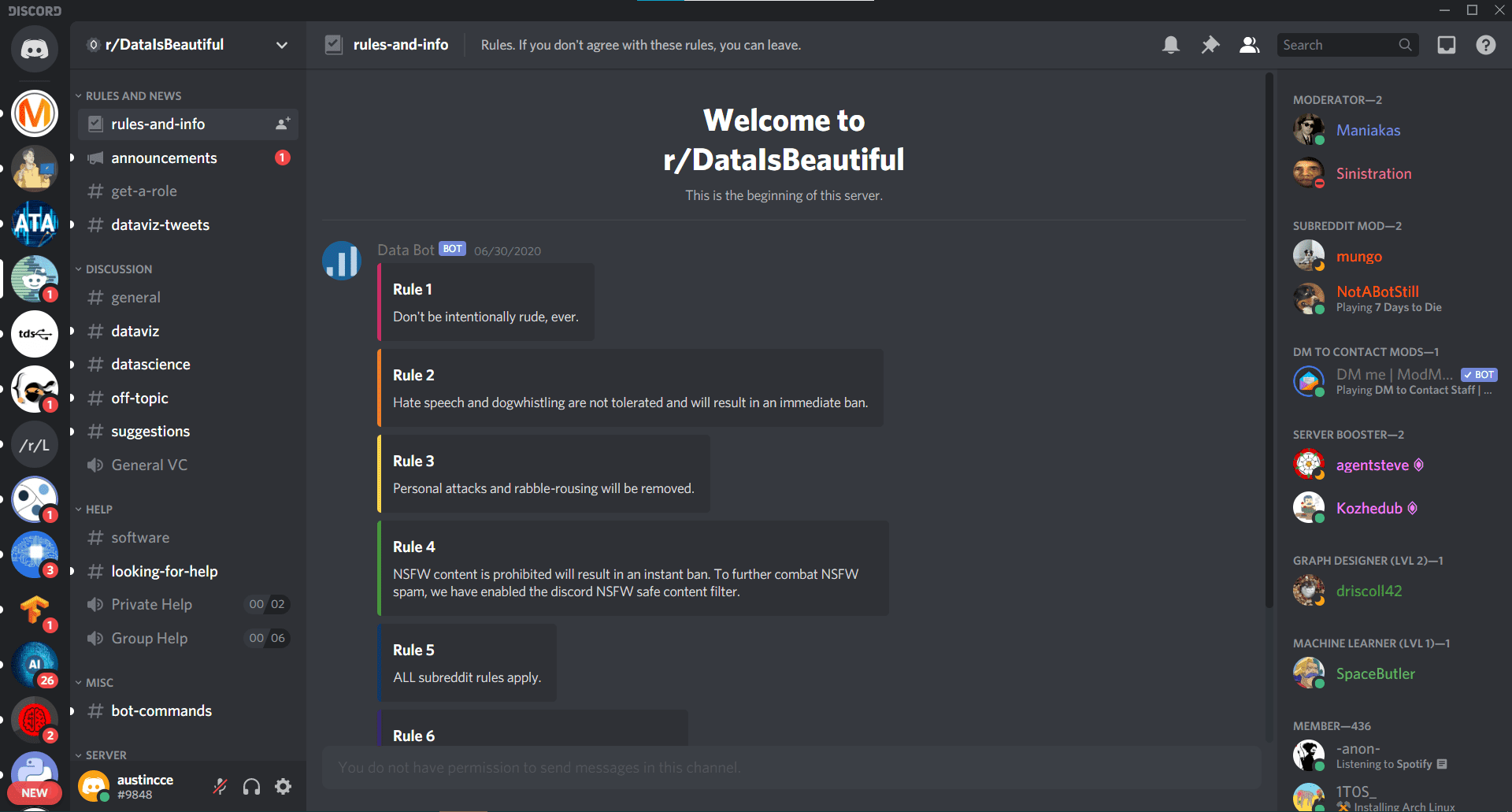The height and width of the screenshot is (812, 1512).
Task: Open the /r/L server icon
Action: click(x=35, y=445)
